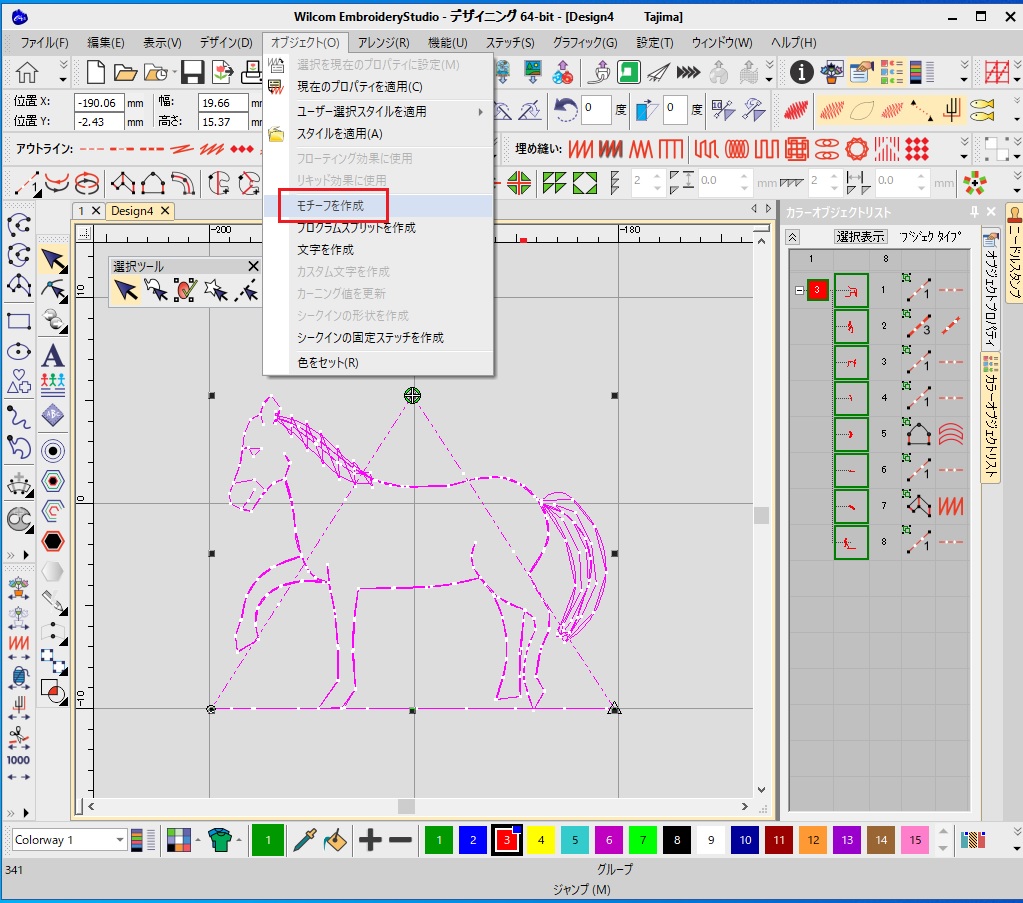
Task: Select object 5 thumbnail in object list
Action: pyautogui.click(x=851, y=434)
